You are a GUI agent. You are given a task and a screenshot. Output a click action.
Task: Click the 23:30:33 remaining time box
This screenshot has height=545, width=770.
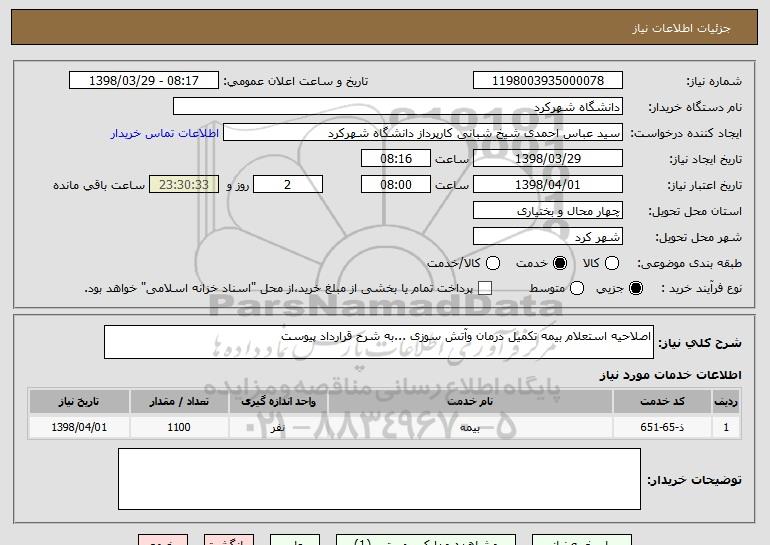[x=184, y=185]
